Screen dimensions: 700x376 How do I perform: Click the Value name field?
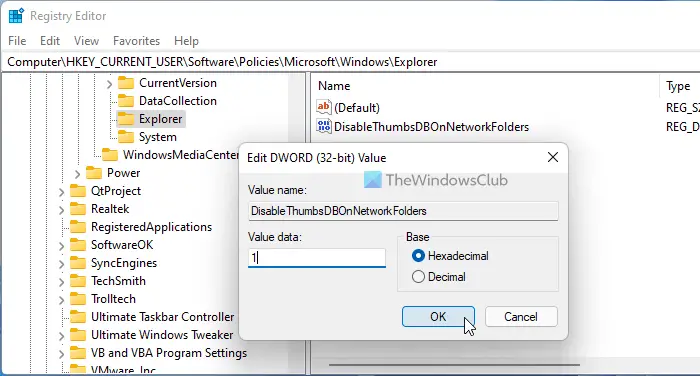tap(403, 211)
